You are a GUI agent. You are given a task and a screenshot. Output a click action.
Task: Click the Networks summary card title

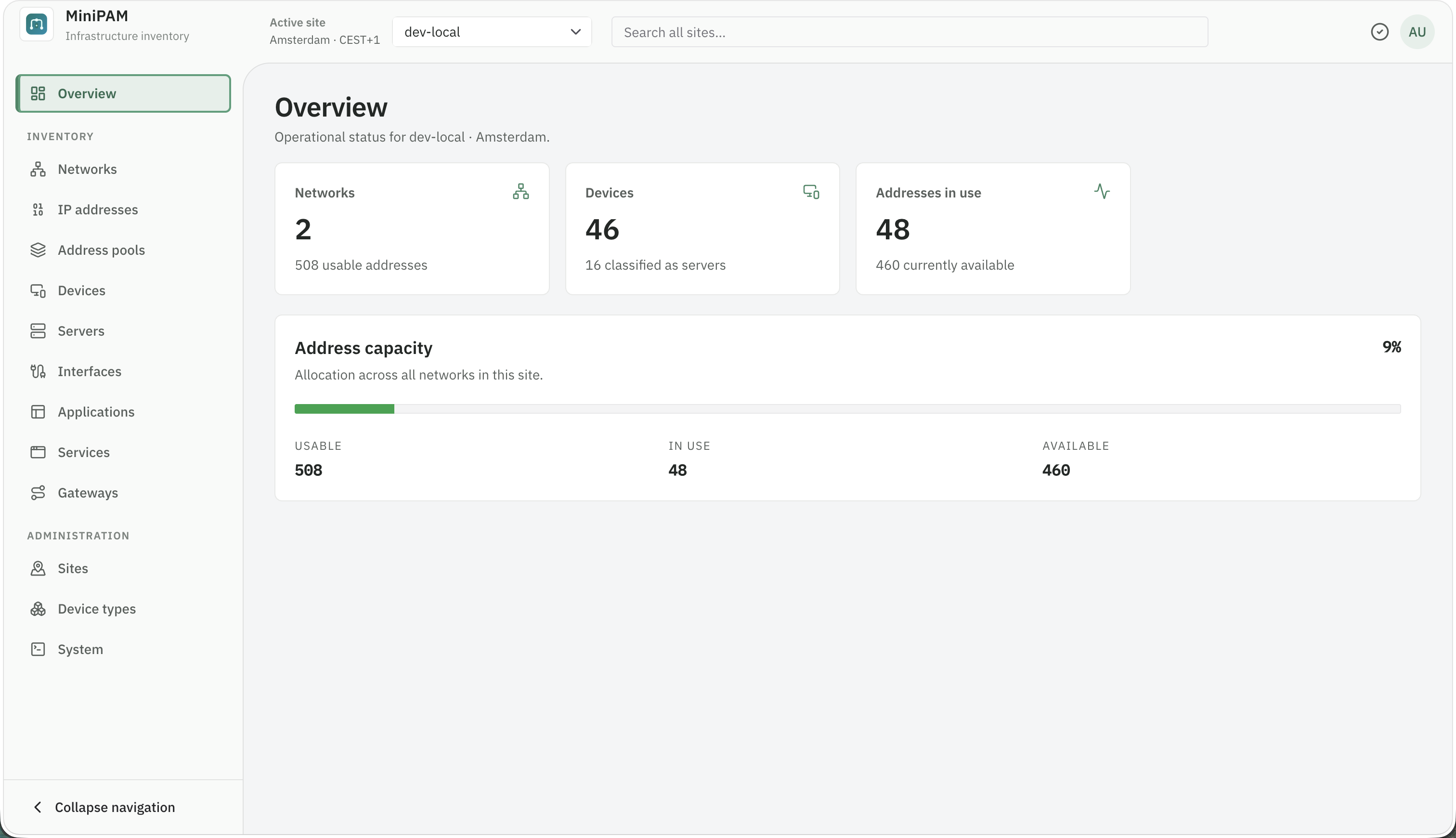pyautogui.click(x=325, y=193)
